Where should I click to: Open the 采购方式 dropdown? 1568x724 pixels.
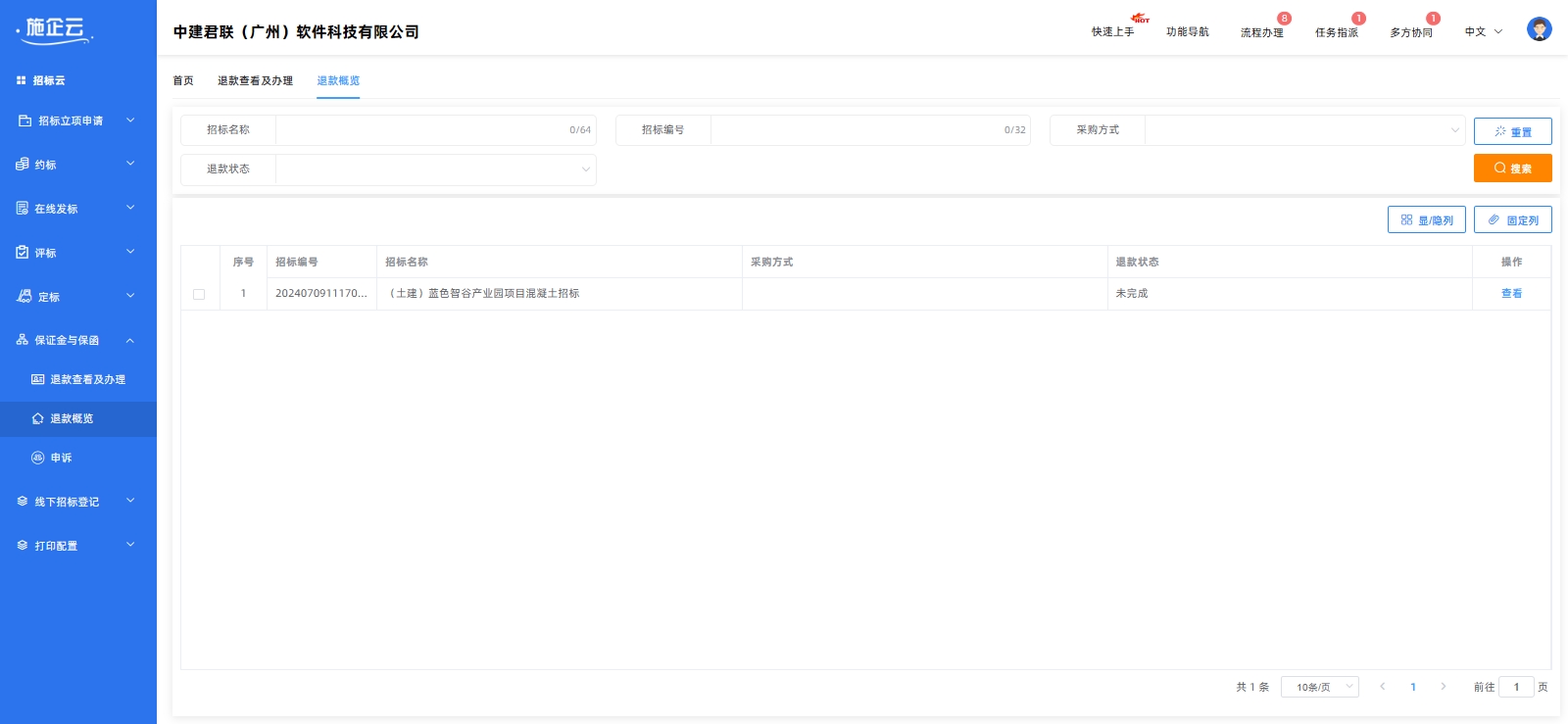pos(1303,130)
